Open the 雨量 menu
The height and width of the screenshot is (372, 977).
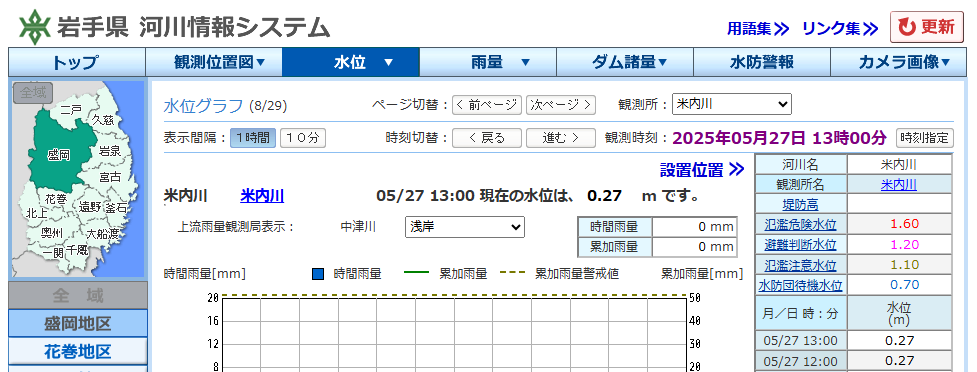click(488, 62)
